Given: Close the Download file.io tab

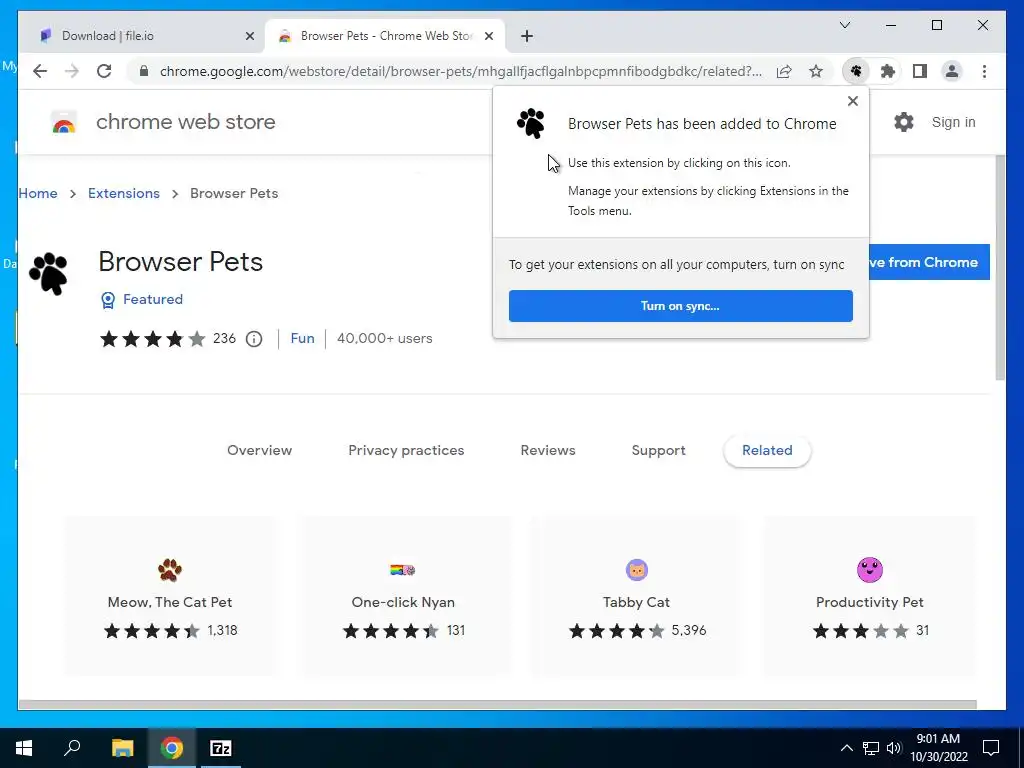Looking at the screenshot, I should pos(249,36).
